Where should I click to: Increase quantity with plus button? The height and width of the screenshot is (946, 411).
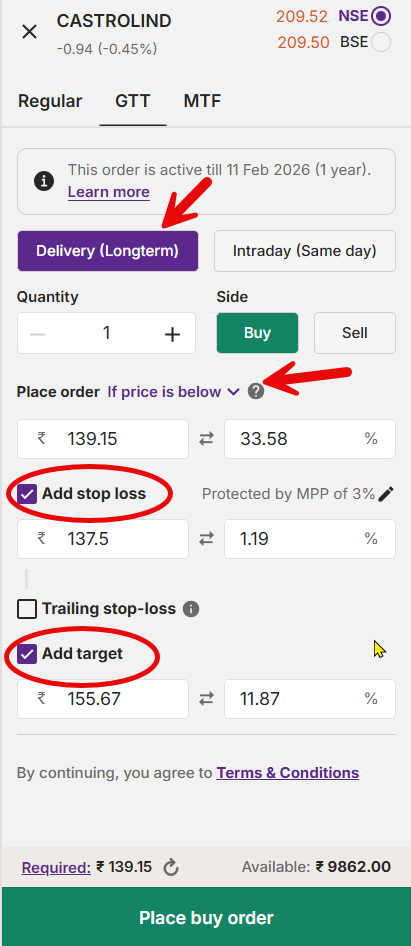pos(173,334)
